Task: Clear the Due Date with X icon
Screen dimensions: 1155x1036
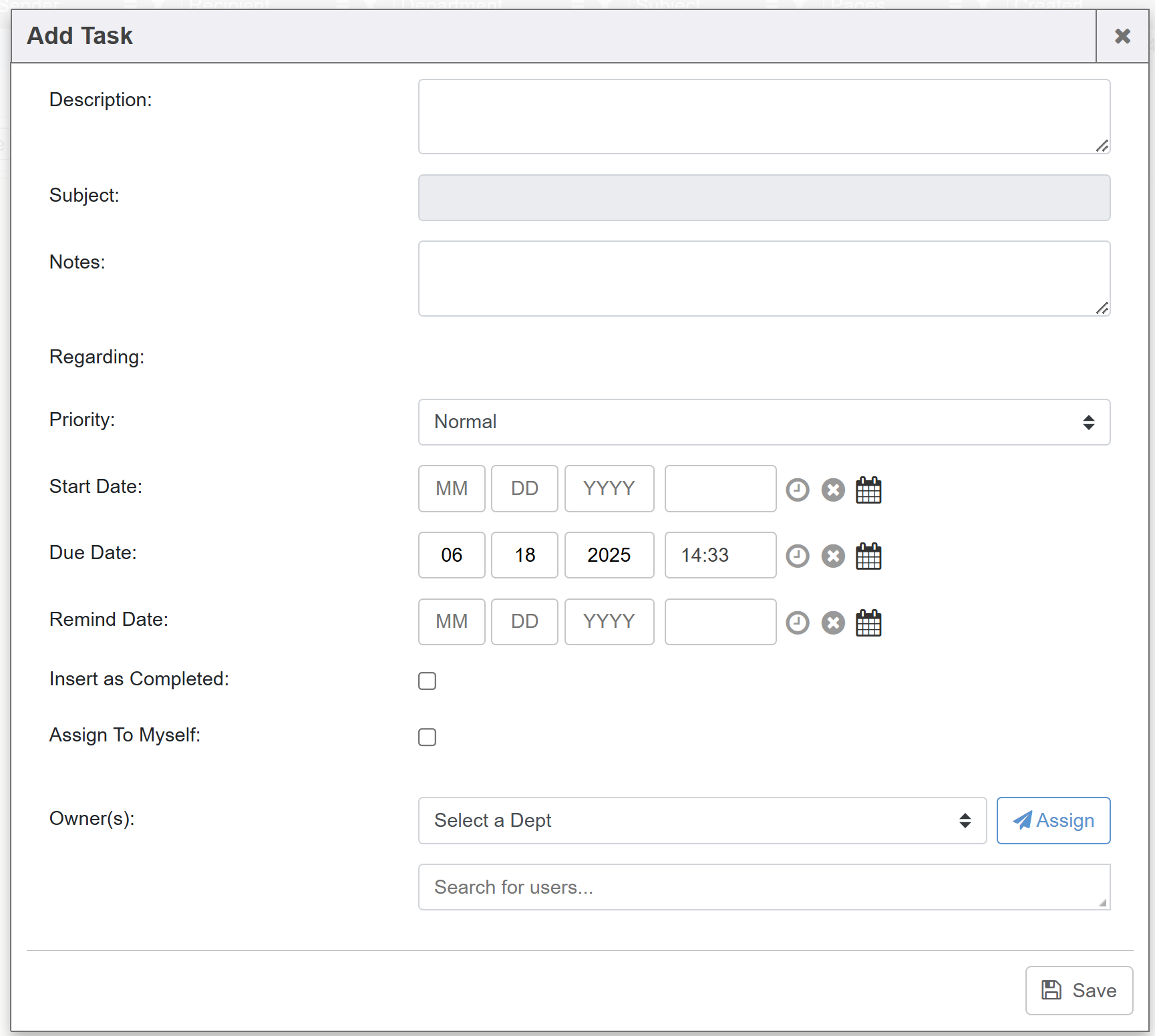Action: (x=832, y=556)
